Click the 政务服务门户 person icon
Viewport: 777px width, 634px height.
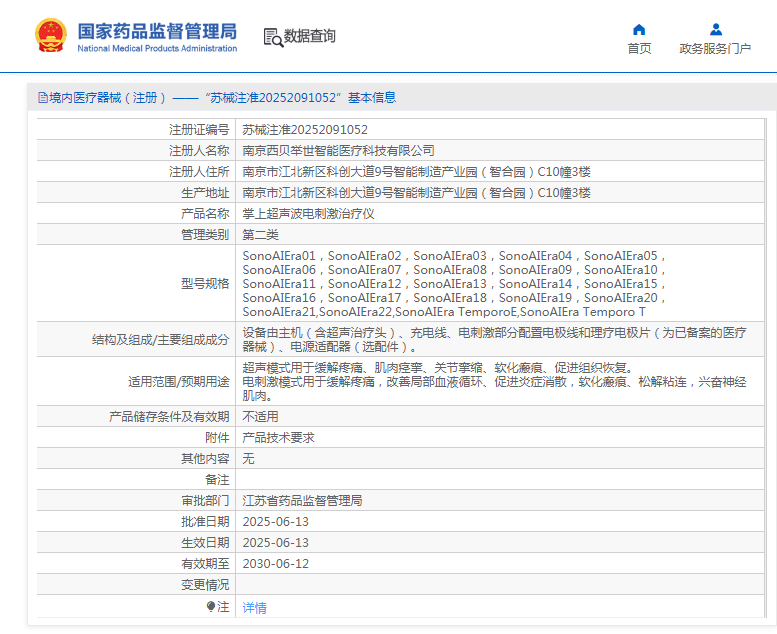tap(715, 29)
